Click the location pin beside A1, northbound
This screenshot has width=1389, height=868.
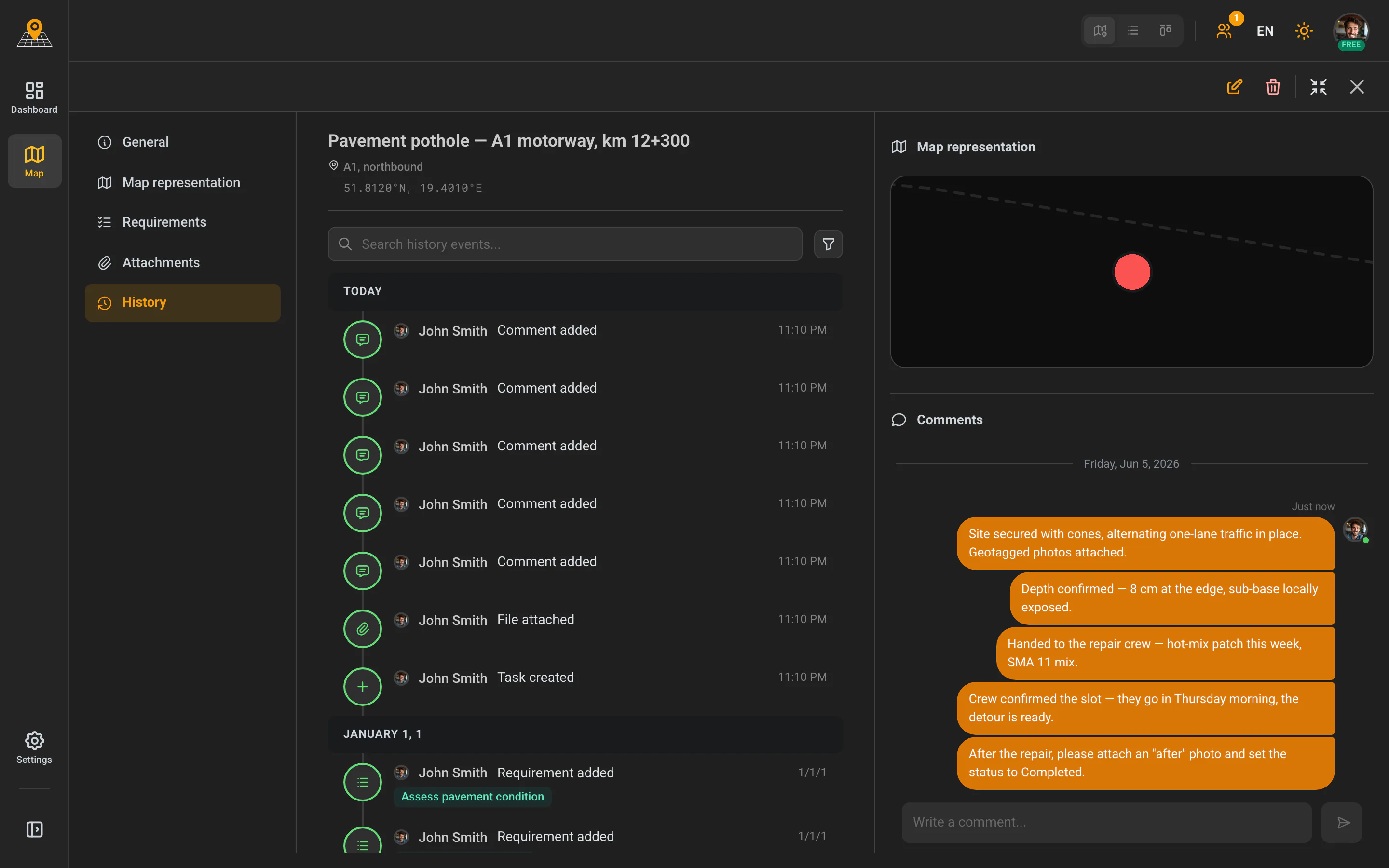[x=333, y=166]
